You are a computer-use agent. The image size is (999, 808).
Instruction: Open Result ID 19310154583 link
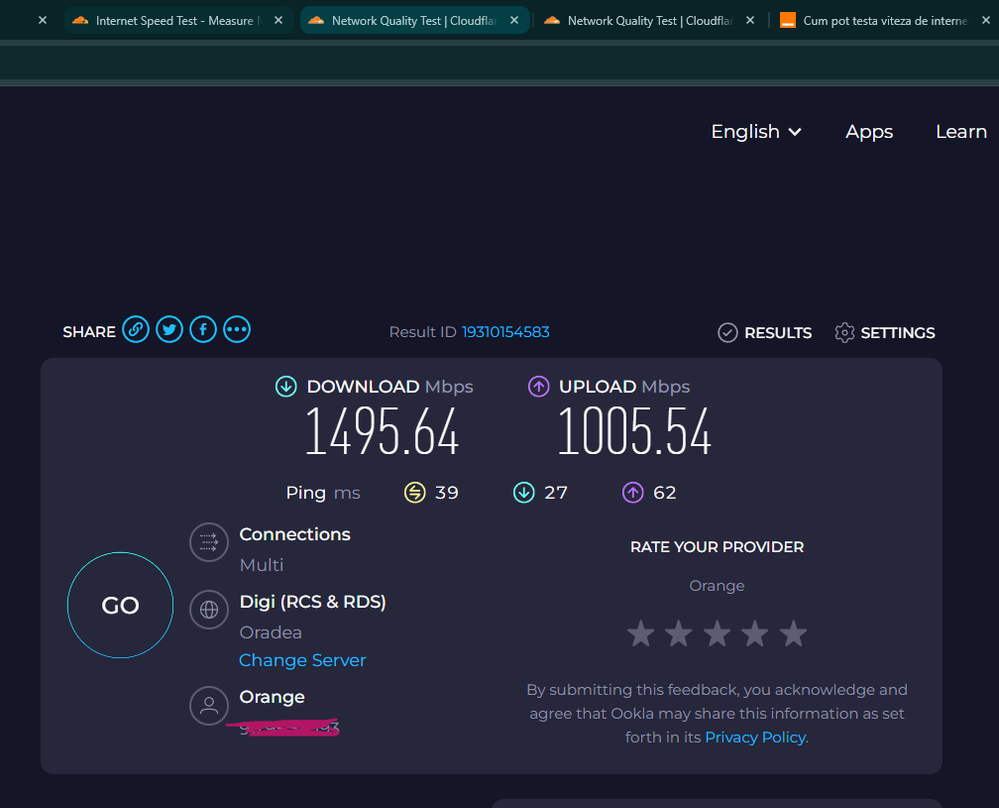point(505,332)
